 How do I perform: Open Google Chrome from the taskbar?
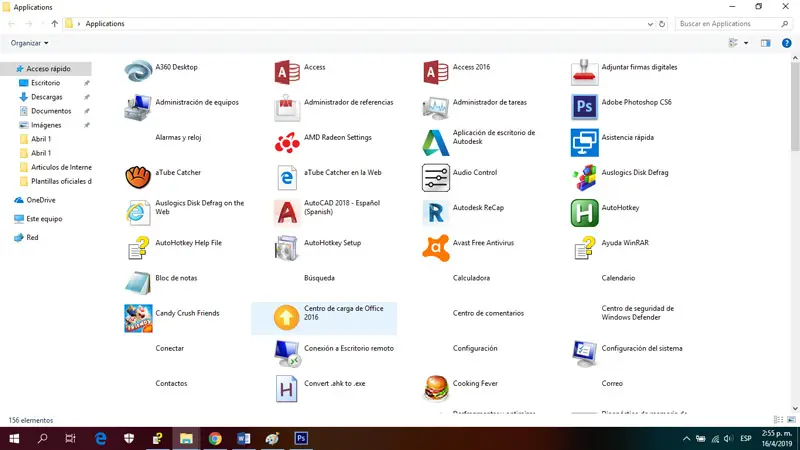tap(215, 438)
